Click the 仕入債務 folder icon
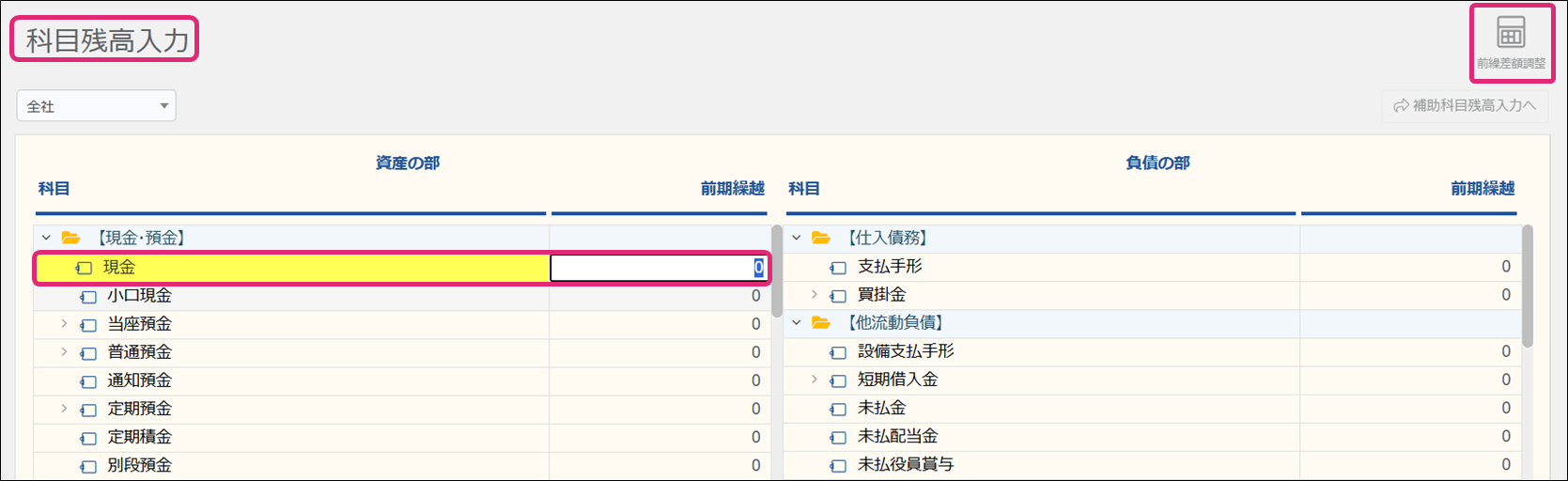1568x481 pixels. pyautogui.click(x=821, y=238)
